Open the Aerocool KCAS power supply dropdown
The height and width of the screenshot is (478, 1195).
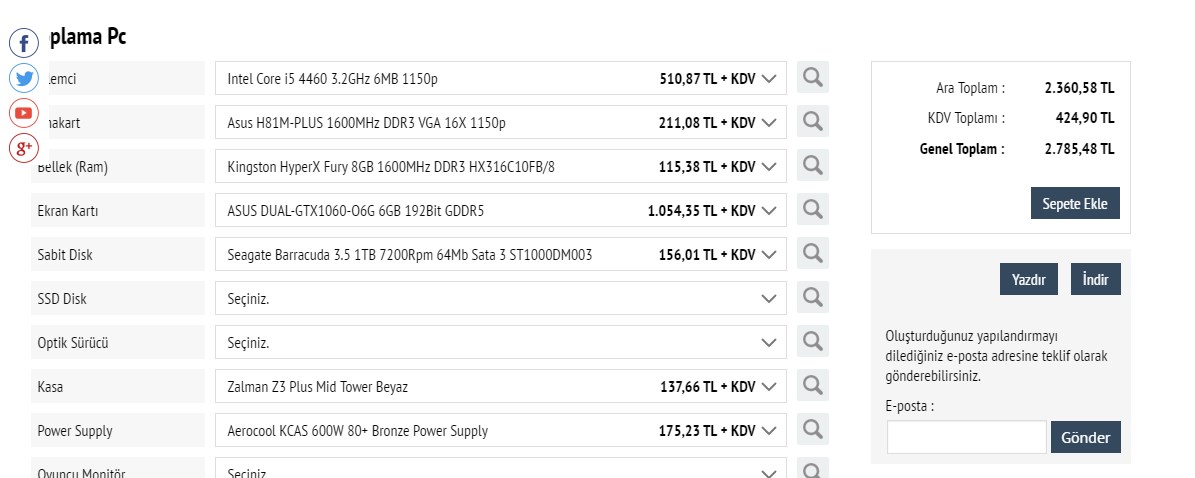click(501, 431)
